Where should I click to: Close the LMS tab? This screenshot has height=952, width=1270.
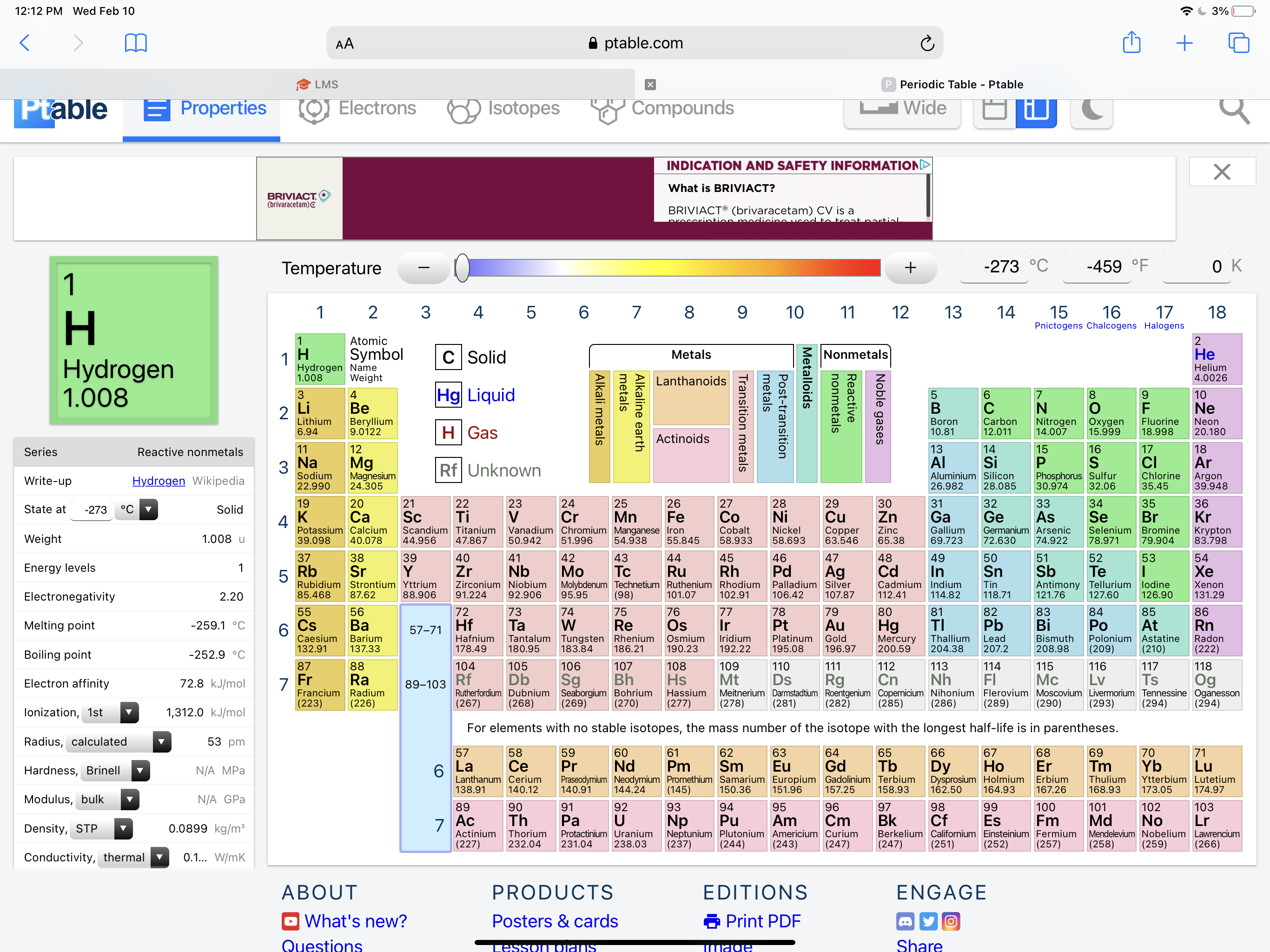(x=650, y=85)
